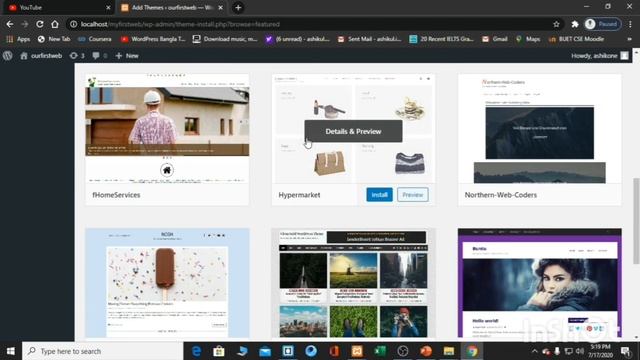Image resolution: width=640 pixels, height=360 pixels.
Task: Open the volume control in system tray
Action: [580, 351]
